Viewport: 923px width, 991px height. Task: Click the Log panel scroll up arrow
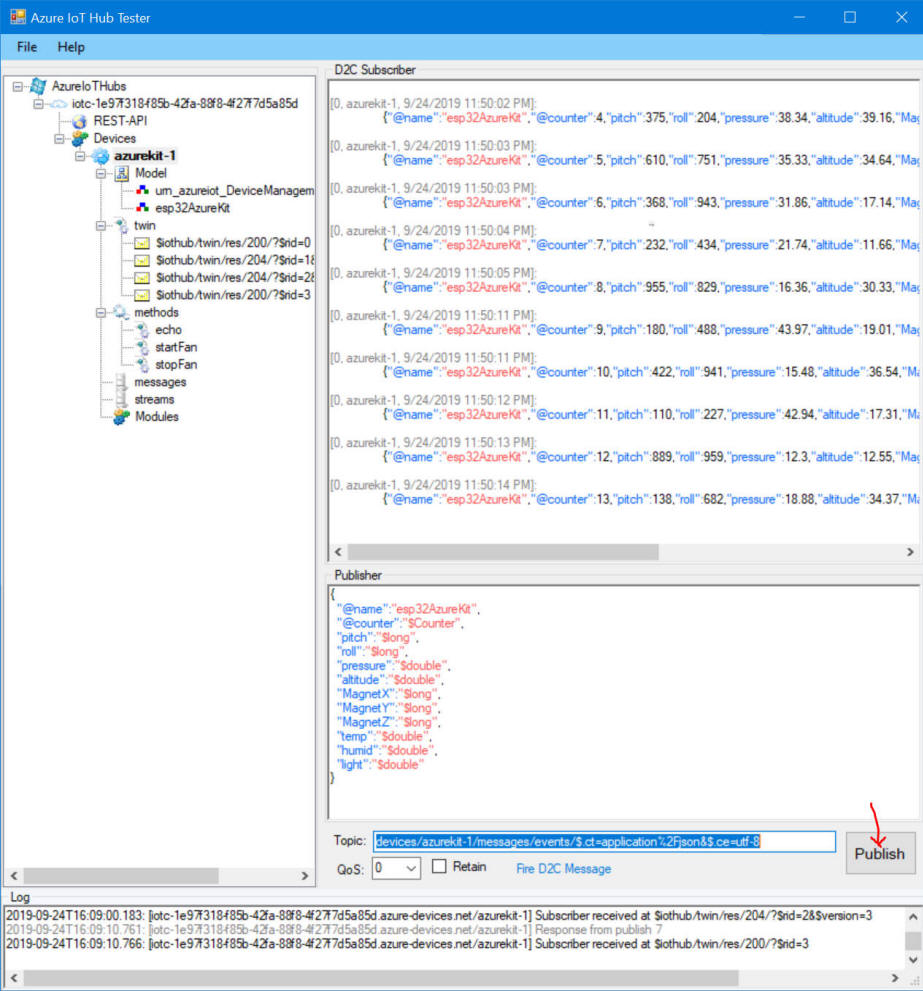pos(913,916)
